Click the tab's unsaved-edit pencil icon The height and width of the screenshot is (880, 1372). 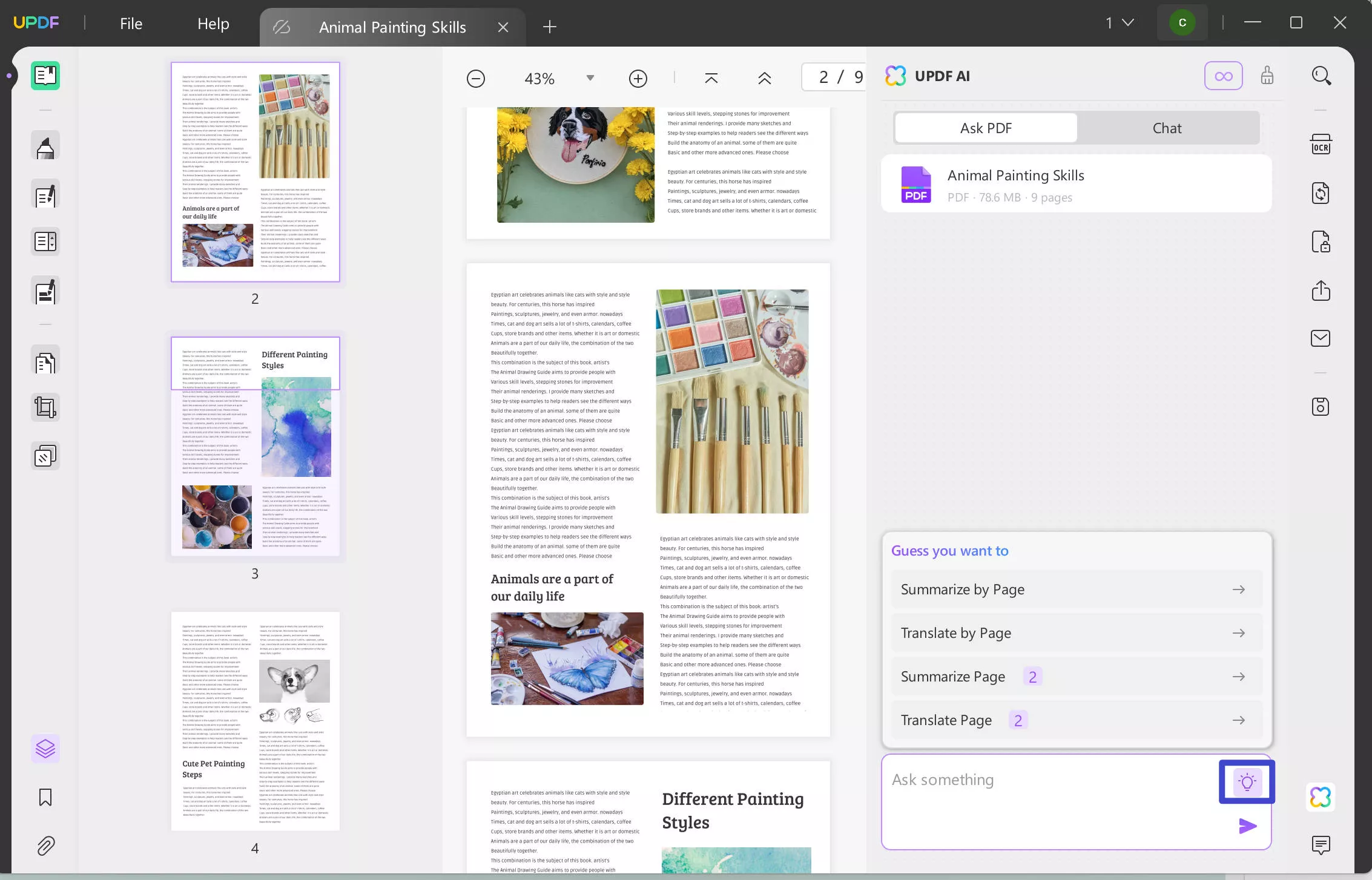pyautogui.click(x=282, y=27)
